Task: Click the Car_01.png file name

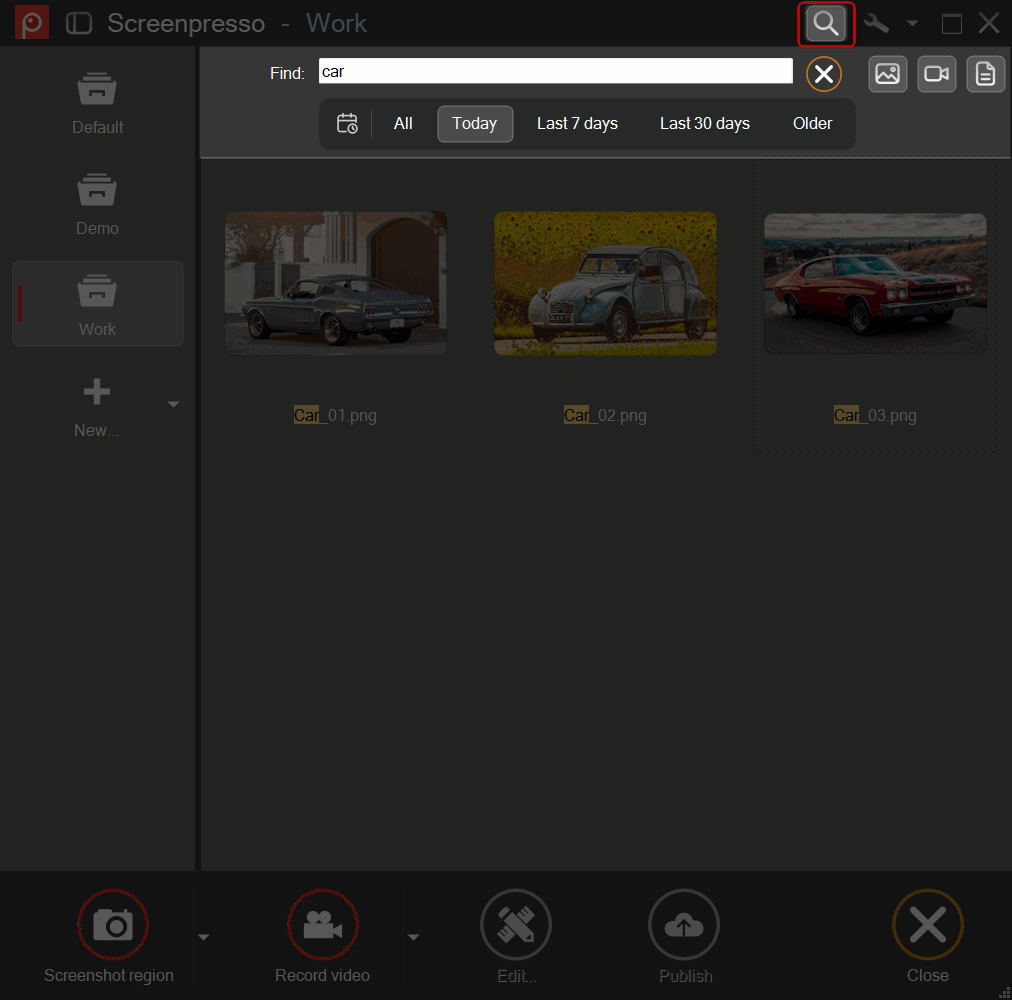Action: pos(335,415)
